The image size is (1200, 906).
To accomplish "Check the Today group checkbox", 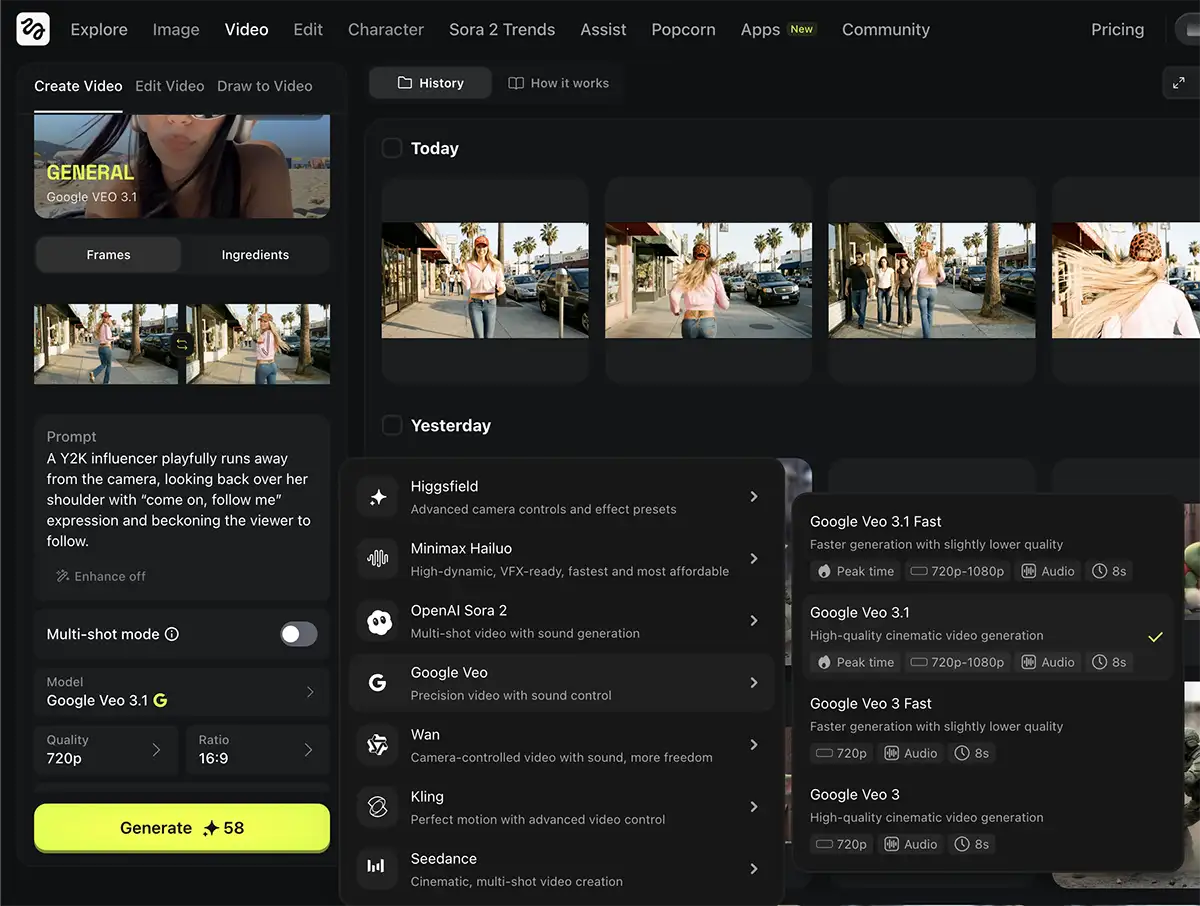I will click(x=392, y=148).
